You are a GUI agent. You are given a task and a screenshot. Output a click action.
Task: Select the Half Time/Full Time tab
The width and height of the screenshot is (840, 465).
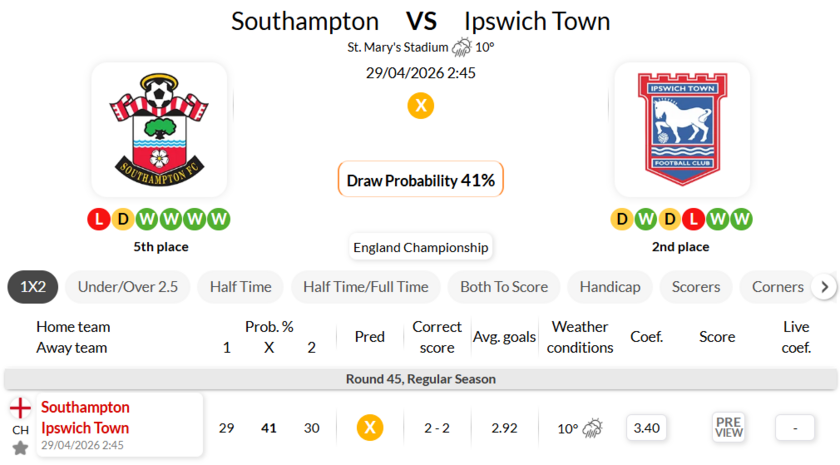point(365,287)
